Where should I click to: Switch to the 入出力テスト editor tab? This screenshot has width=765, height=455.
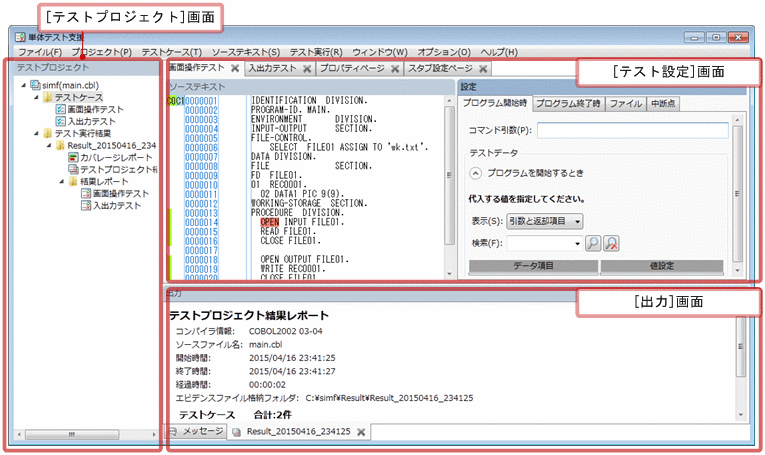[272, 68]
